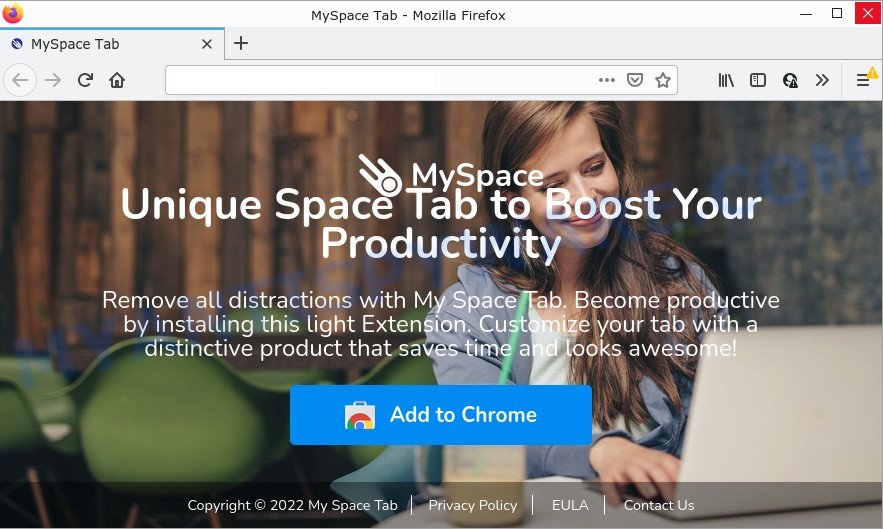883x529 pixels.
Task: Open page actions three-dot menu
Action: click(606, 80)
